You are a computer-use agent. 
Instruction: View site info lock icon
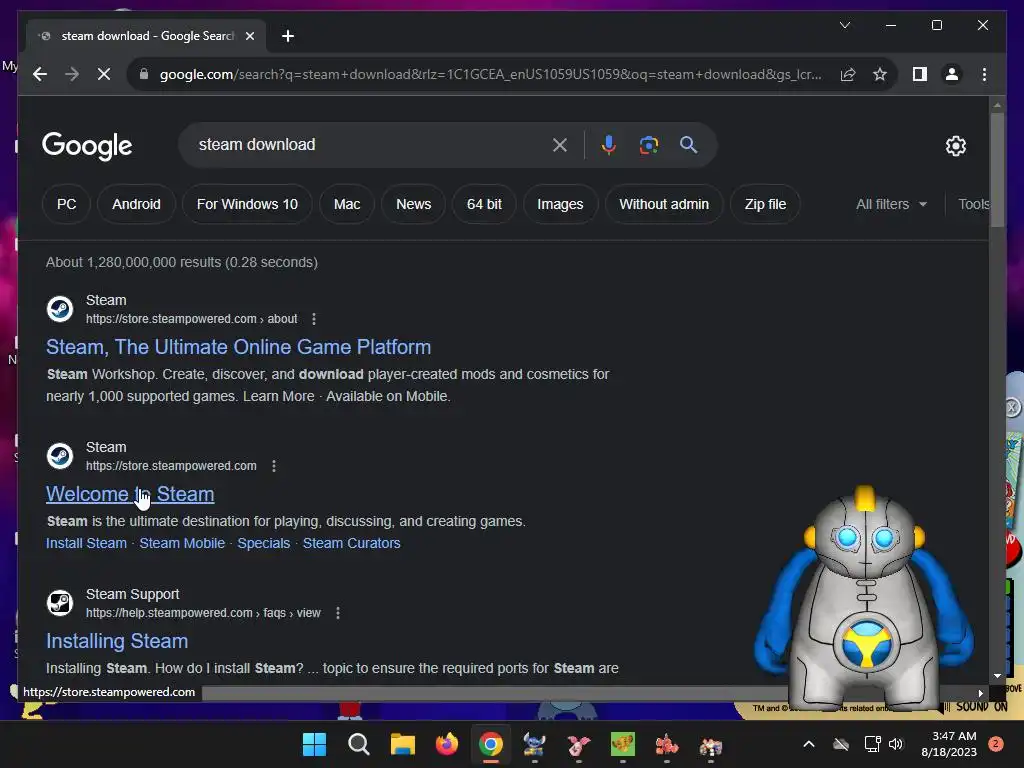click(x=144, y=74)
